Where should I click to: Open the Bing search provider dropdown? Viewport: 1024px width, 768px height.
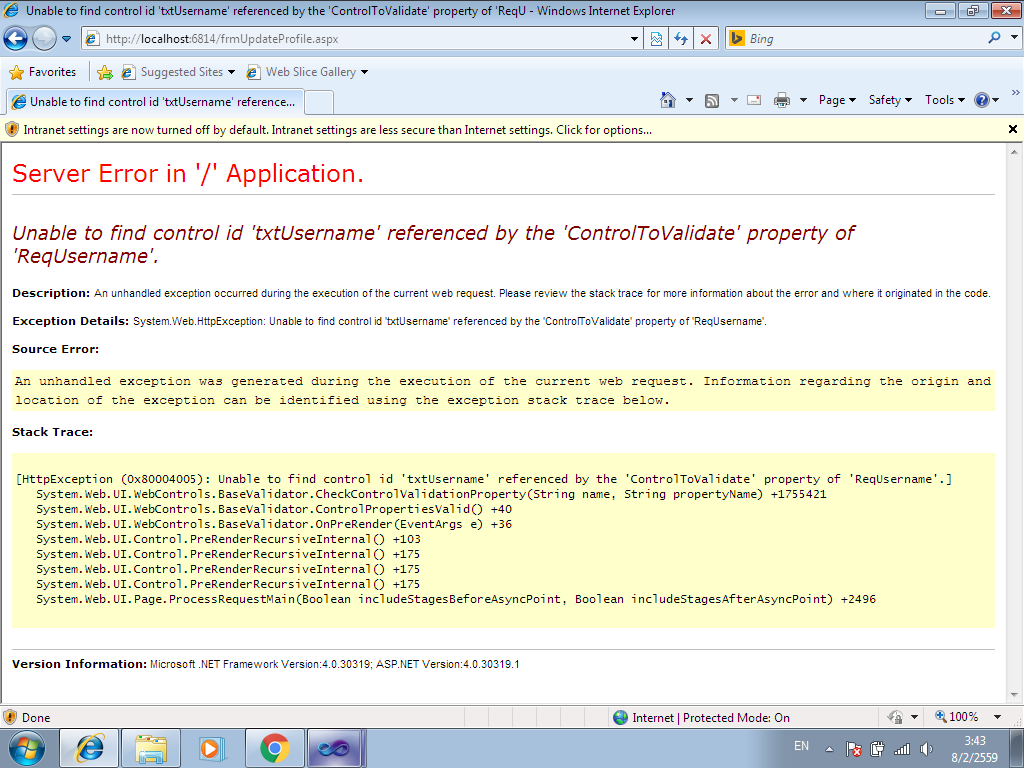1013,39
